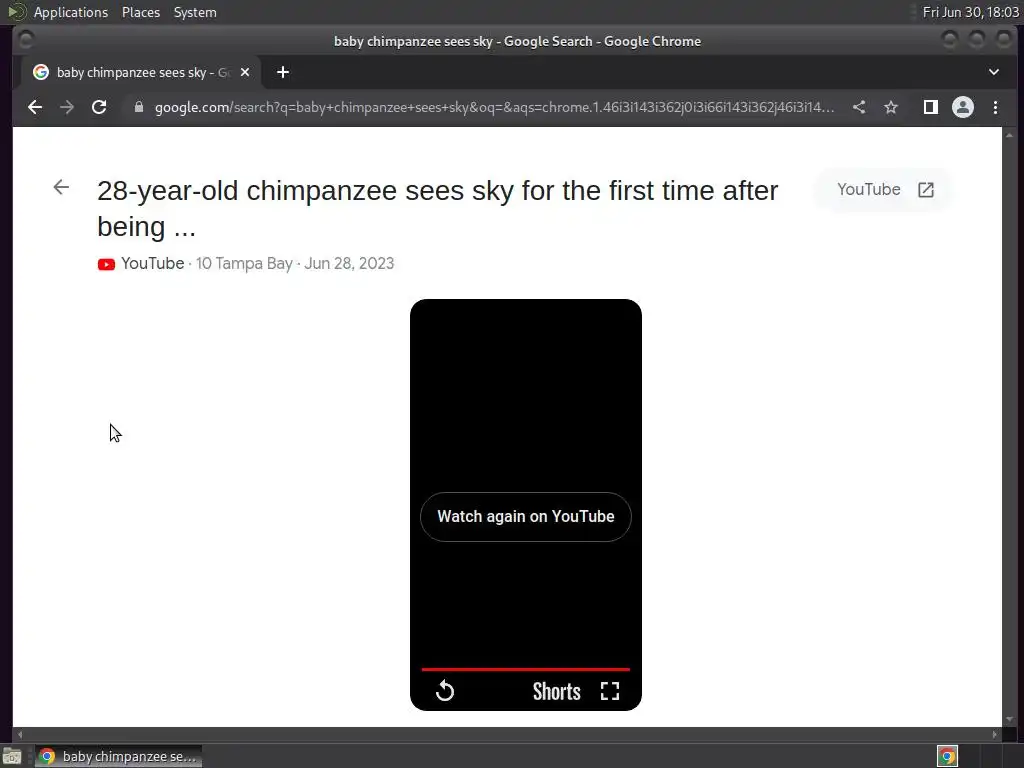Click the Shorts logo in player
This screenshot has width=1024, height=768.
[x=556, y=692]
